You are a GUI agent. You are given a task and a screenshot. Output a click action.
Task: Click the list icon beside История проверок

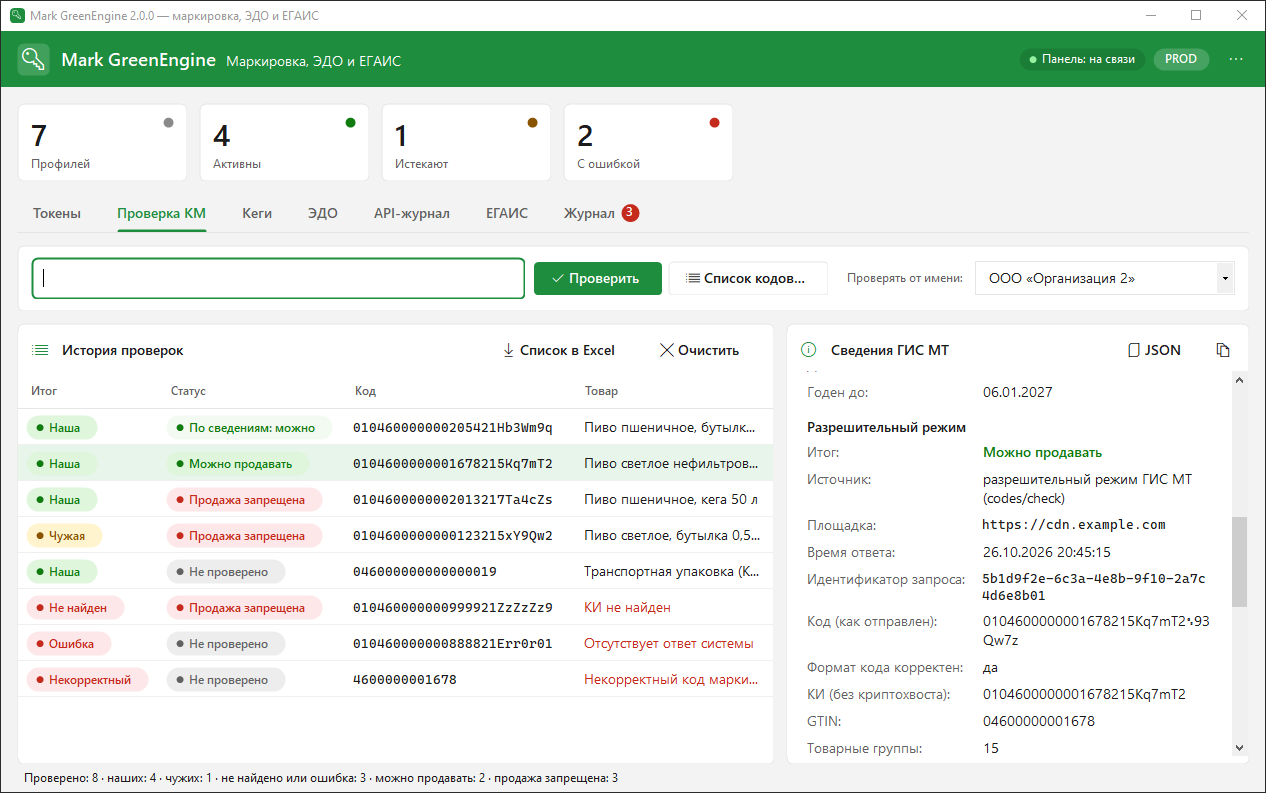point(40,350)
